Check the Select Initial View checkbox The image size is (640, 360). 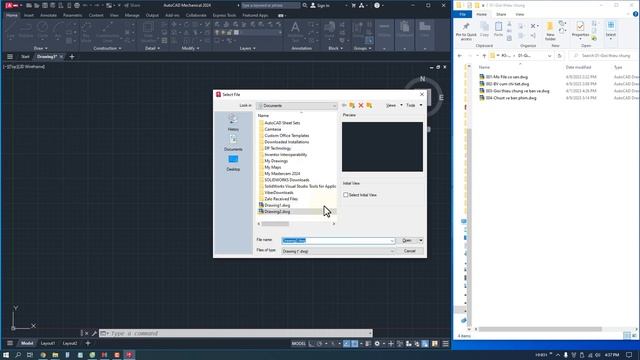pyautogui.click(x=345, y=195)
